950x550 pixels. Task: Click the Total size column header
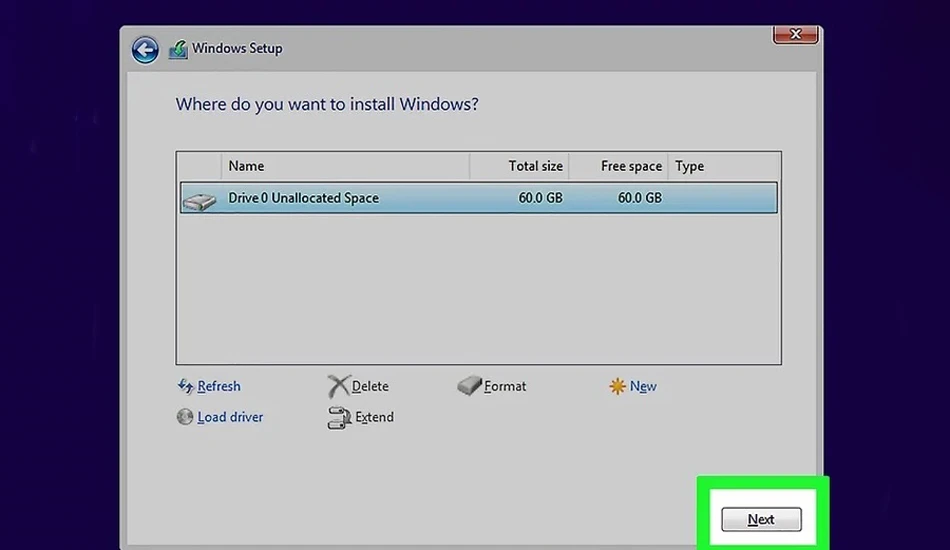pyautogui.click(x=519, y=166)
